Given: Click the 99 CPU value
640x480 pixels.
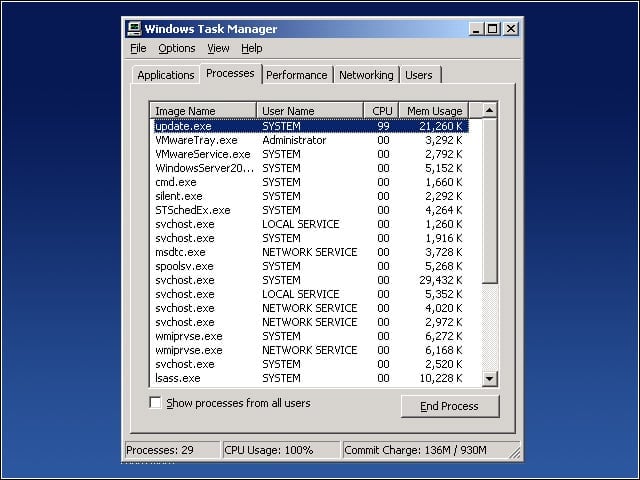Looking at the screenshot, I should (x=383, y=126).
